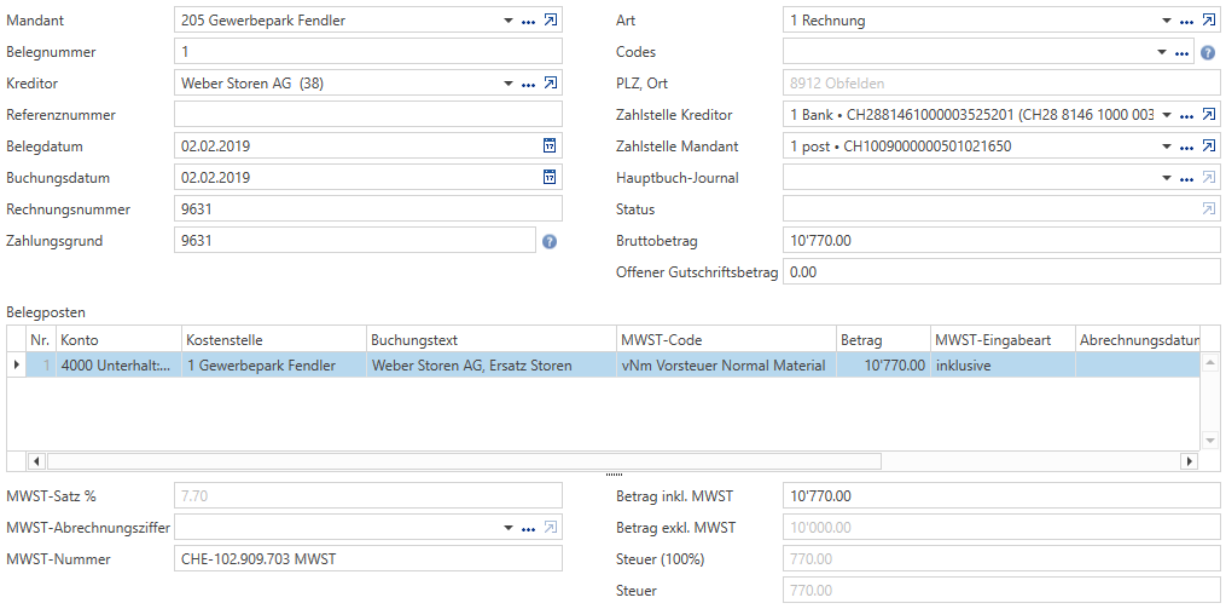Show Codes help info icon
Image resolution: width=1226 pixels, height=609 pixels.
pos(1208,52)
